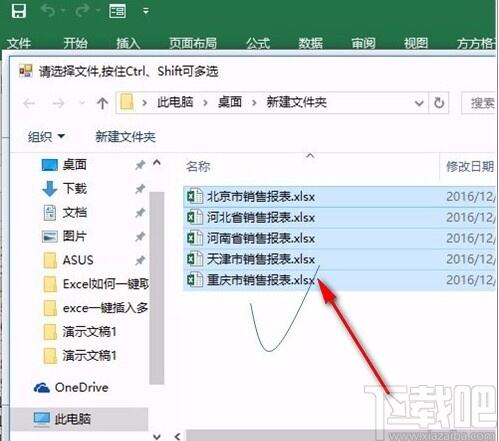Click the navigation pane vertical scrollbar
499x441 pixels.
157,288
